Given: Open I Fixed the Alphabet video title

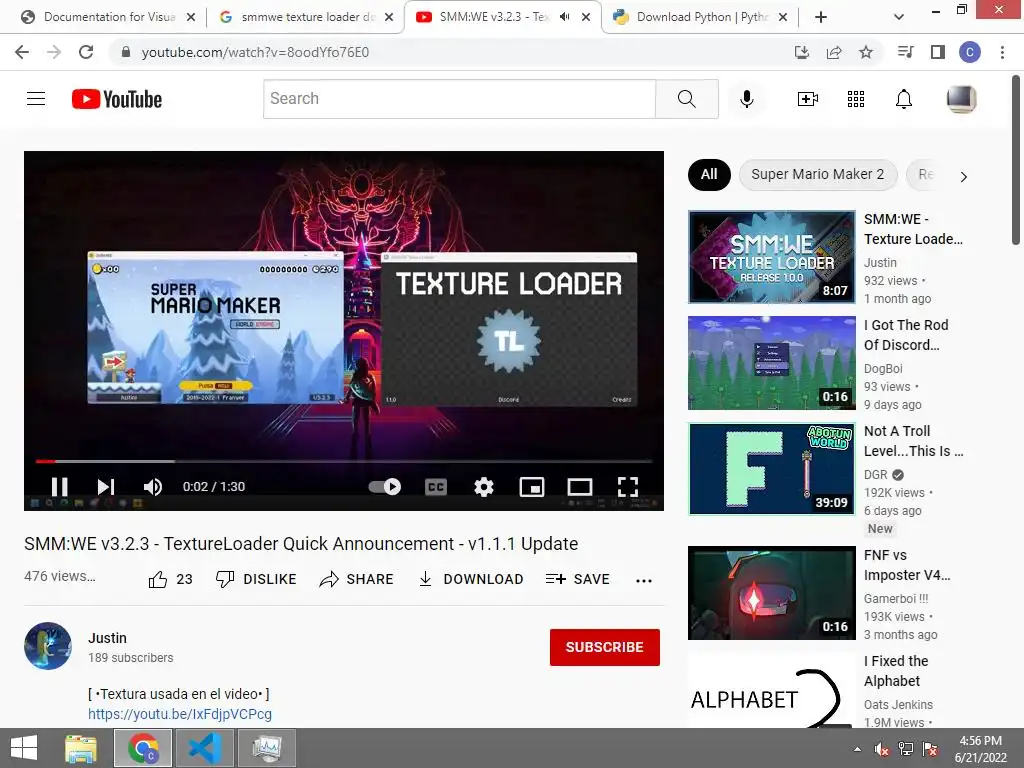Looking at the screenshot, I should pyautogui.click(x=896, y=671).
